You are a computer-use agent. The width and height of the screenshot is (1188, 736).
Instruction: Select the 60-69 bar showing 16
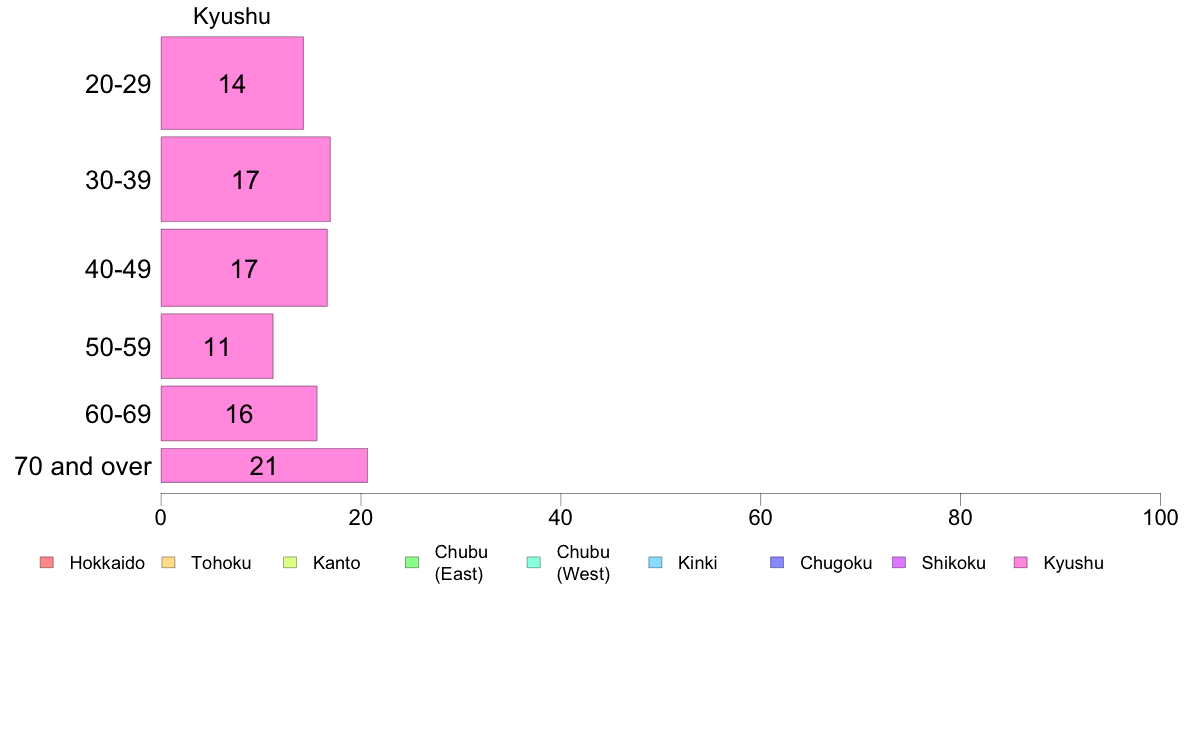[x=239, y=413]
